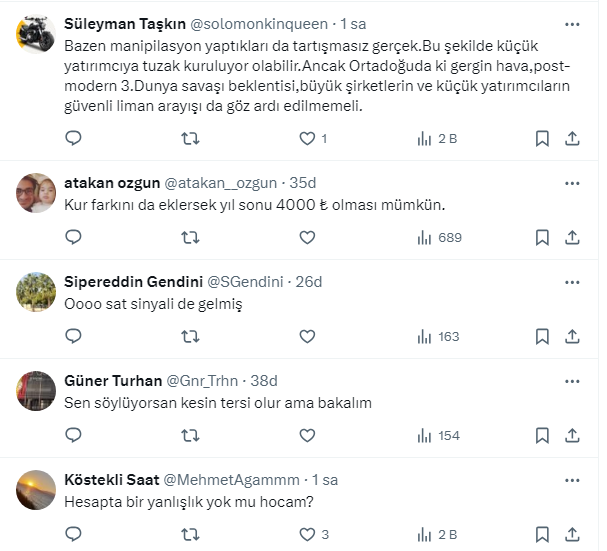Open Güner Turhan's profile avatar
The width and height of the screenshot is (607, 551).
click(37, 389)
